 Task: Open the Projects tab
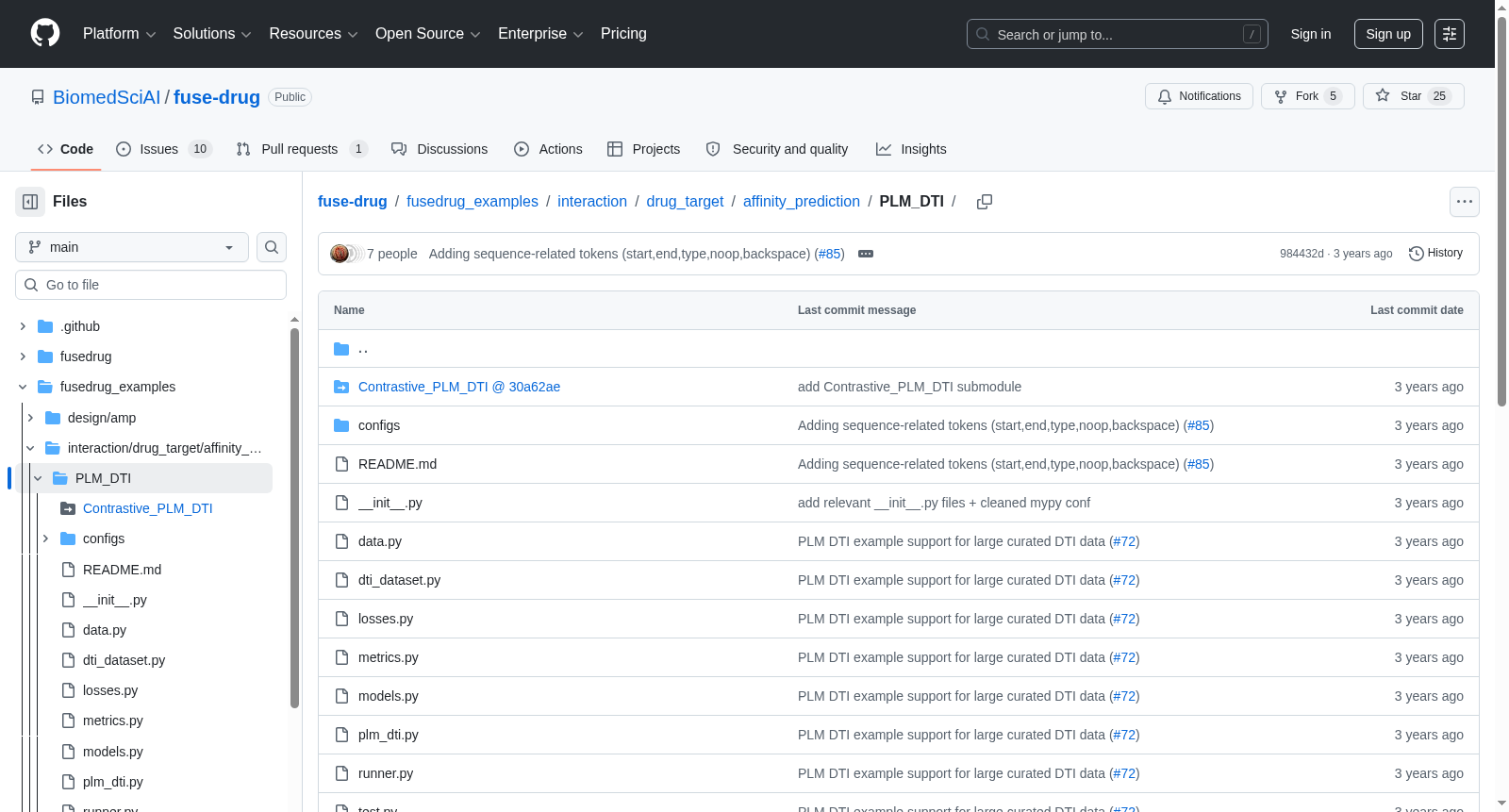pyautogui.click(x=644, y=149)
